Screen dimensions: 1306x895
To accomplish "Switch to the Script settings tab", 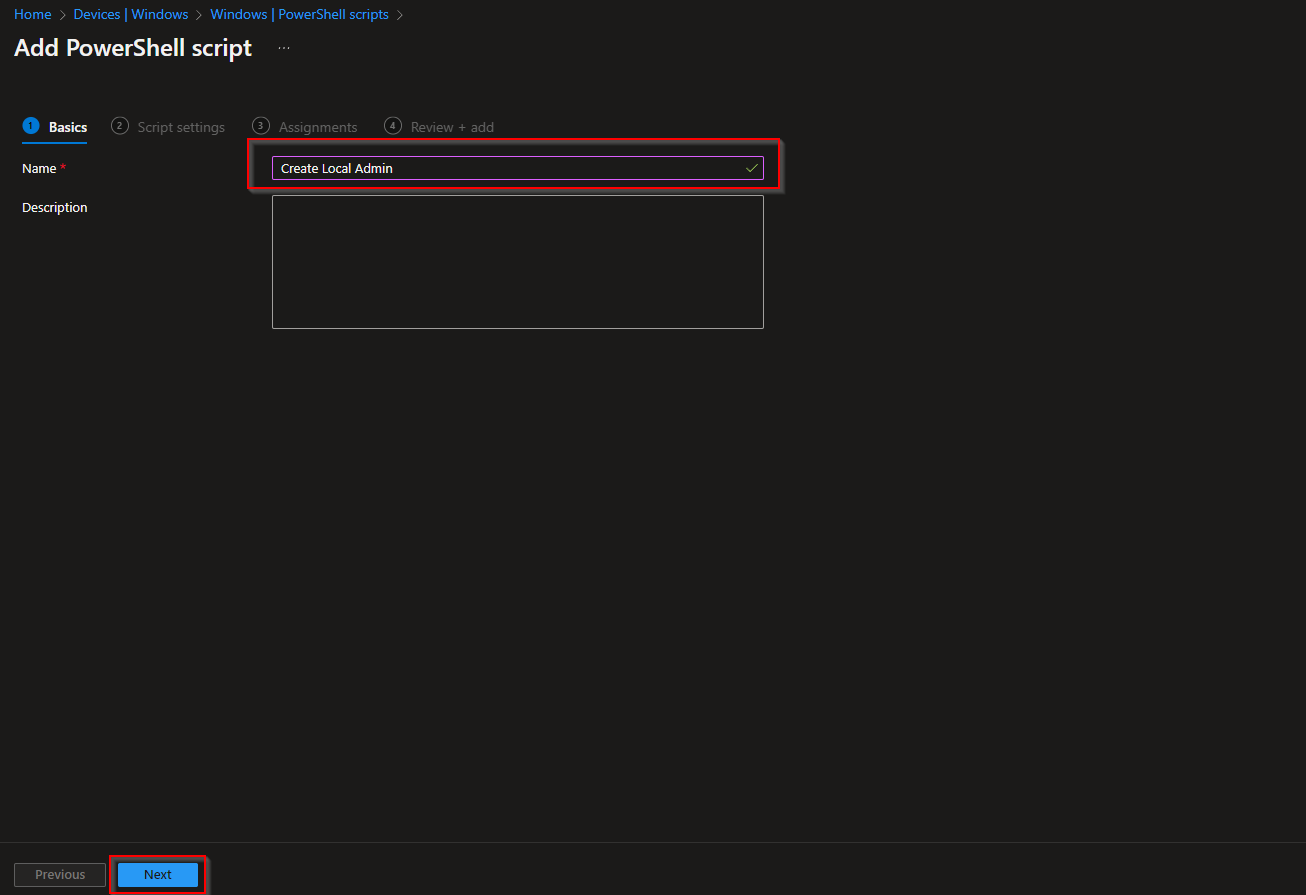I will 182,127.
